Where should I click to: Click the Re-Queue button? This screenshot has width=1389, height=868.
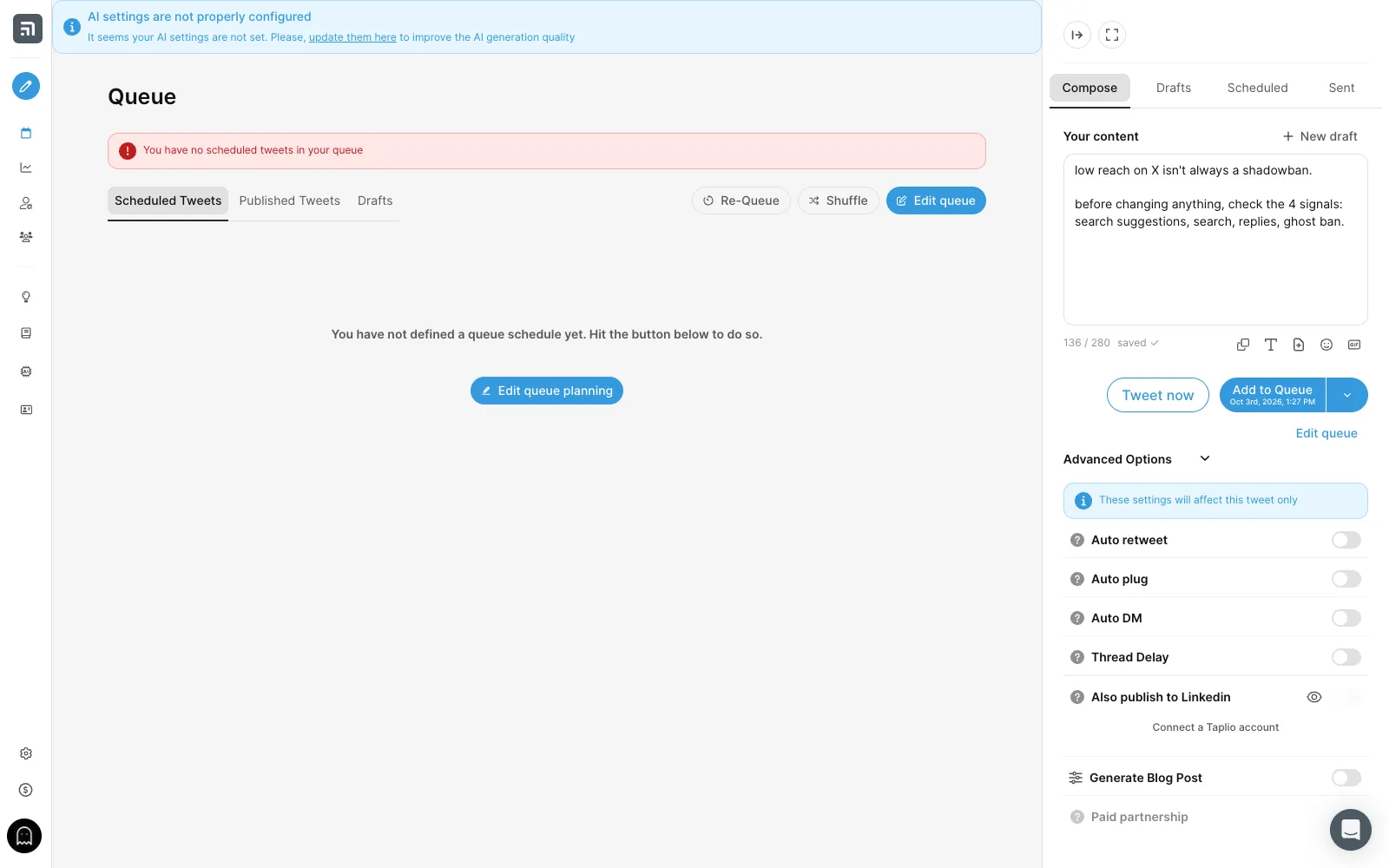(x=741, y=201)
